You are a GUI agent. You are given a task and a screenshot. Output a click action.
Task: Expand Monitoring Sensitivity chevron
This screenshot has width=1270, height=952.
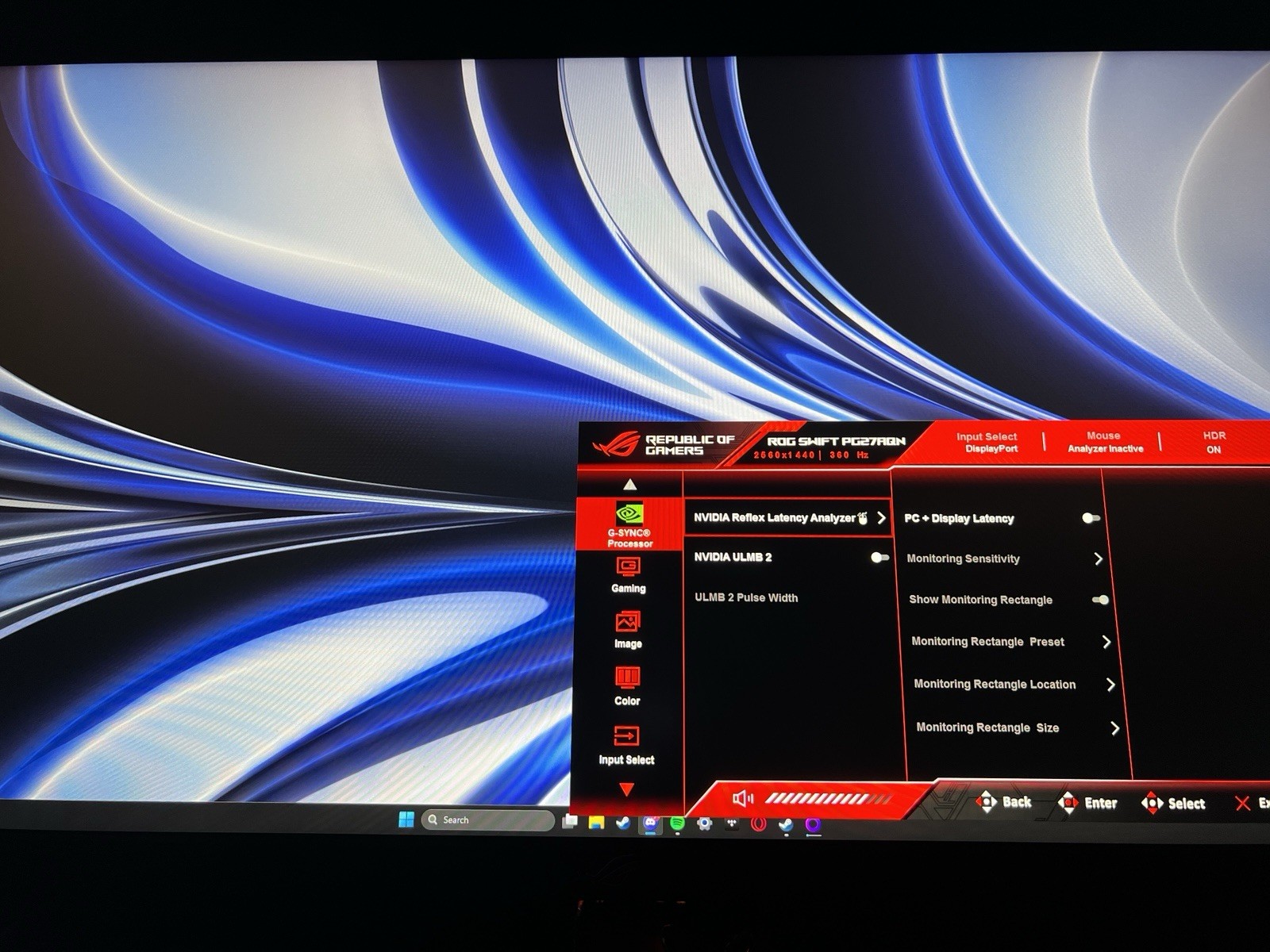1099,559
